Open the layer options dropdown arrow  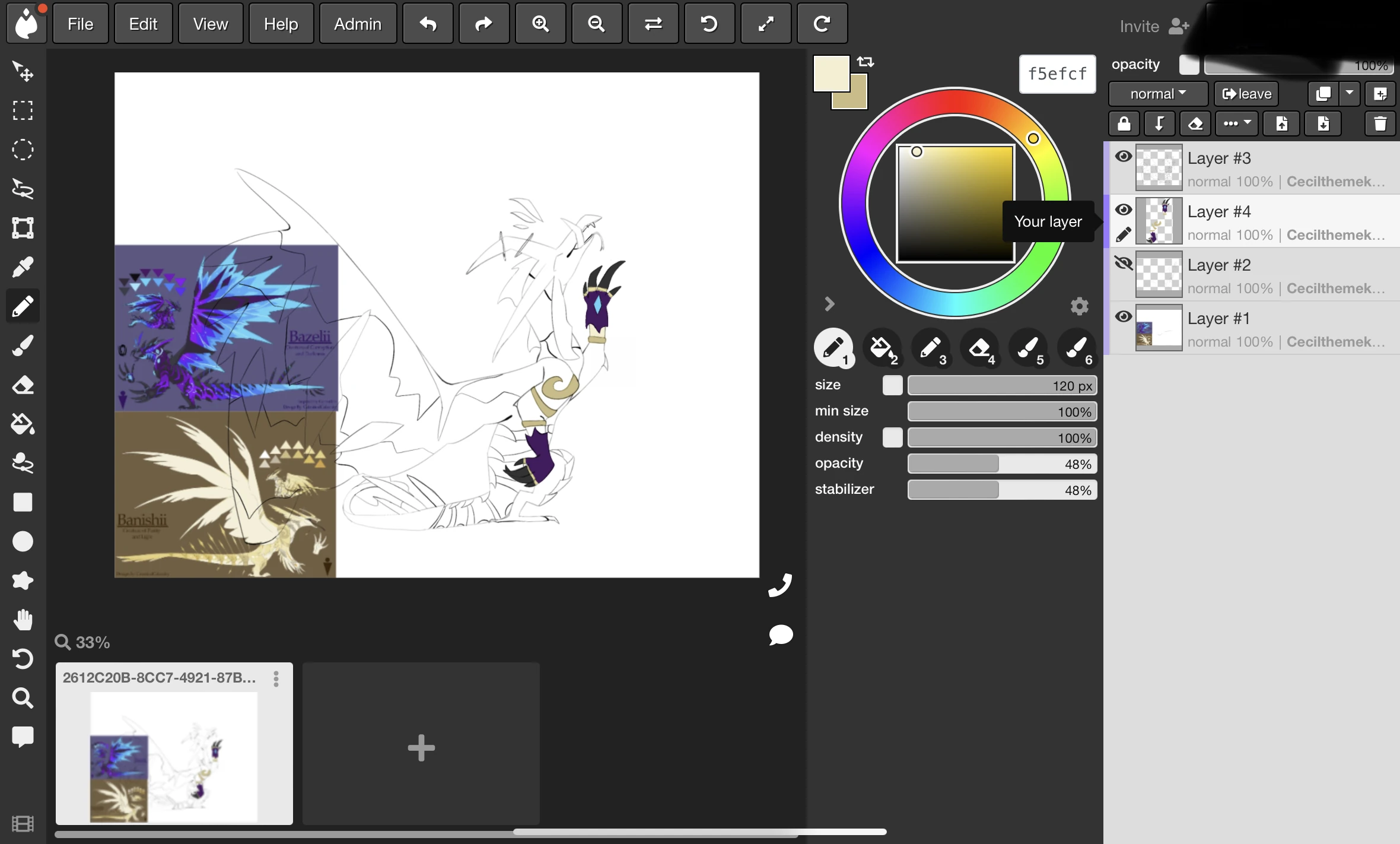[x=1351, y=93]
